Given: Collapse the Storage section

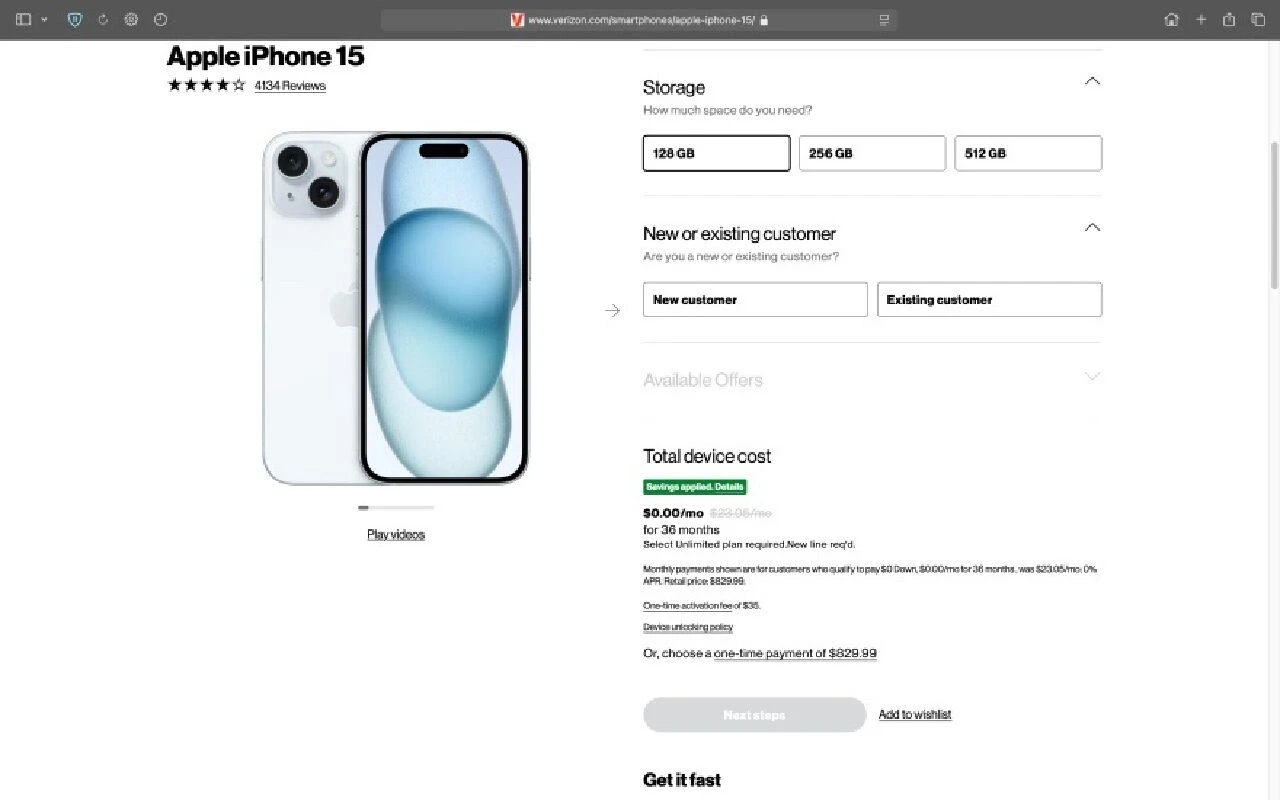Looking at the screenshot, I should (x=1092, y=80).
